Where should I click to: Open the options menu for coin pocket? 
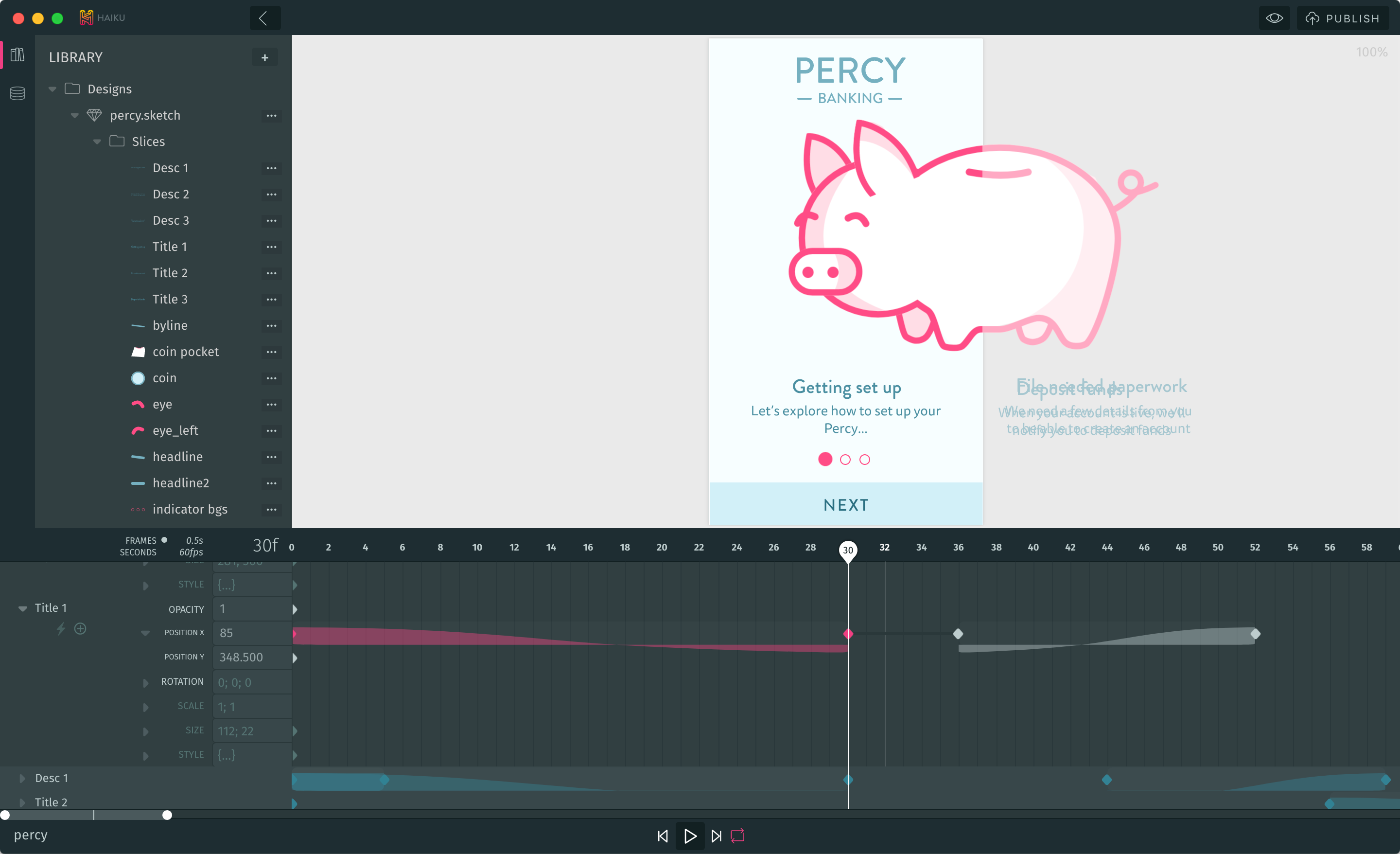(x=272, y=352)
